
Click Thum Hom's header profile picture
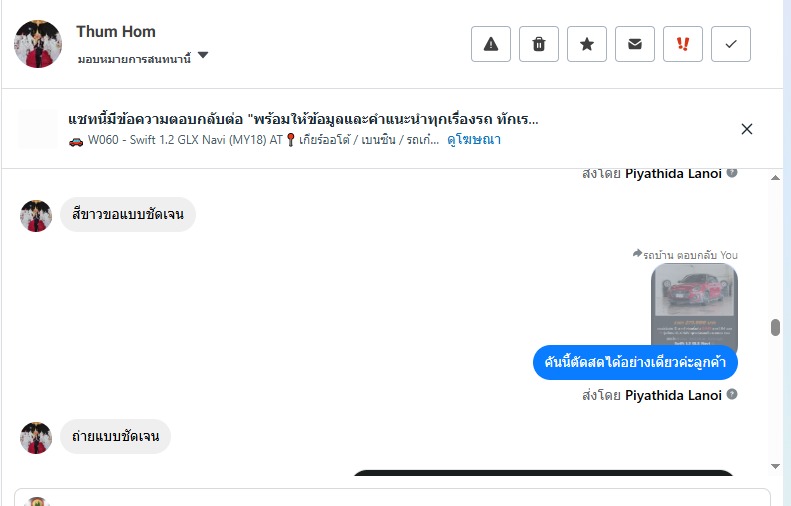38,44
